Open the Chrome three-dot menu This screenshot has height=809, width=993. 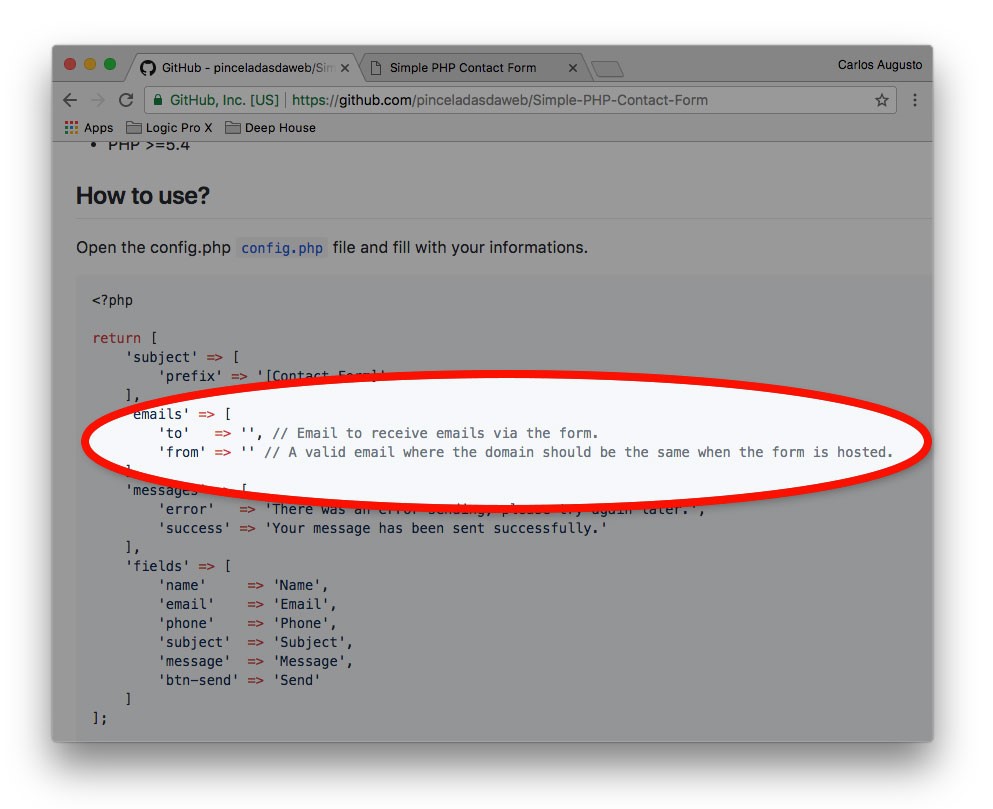[914, 100]
